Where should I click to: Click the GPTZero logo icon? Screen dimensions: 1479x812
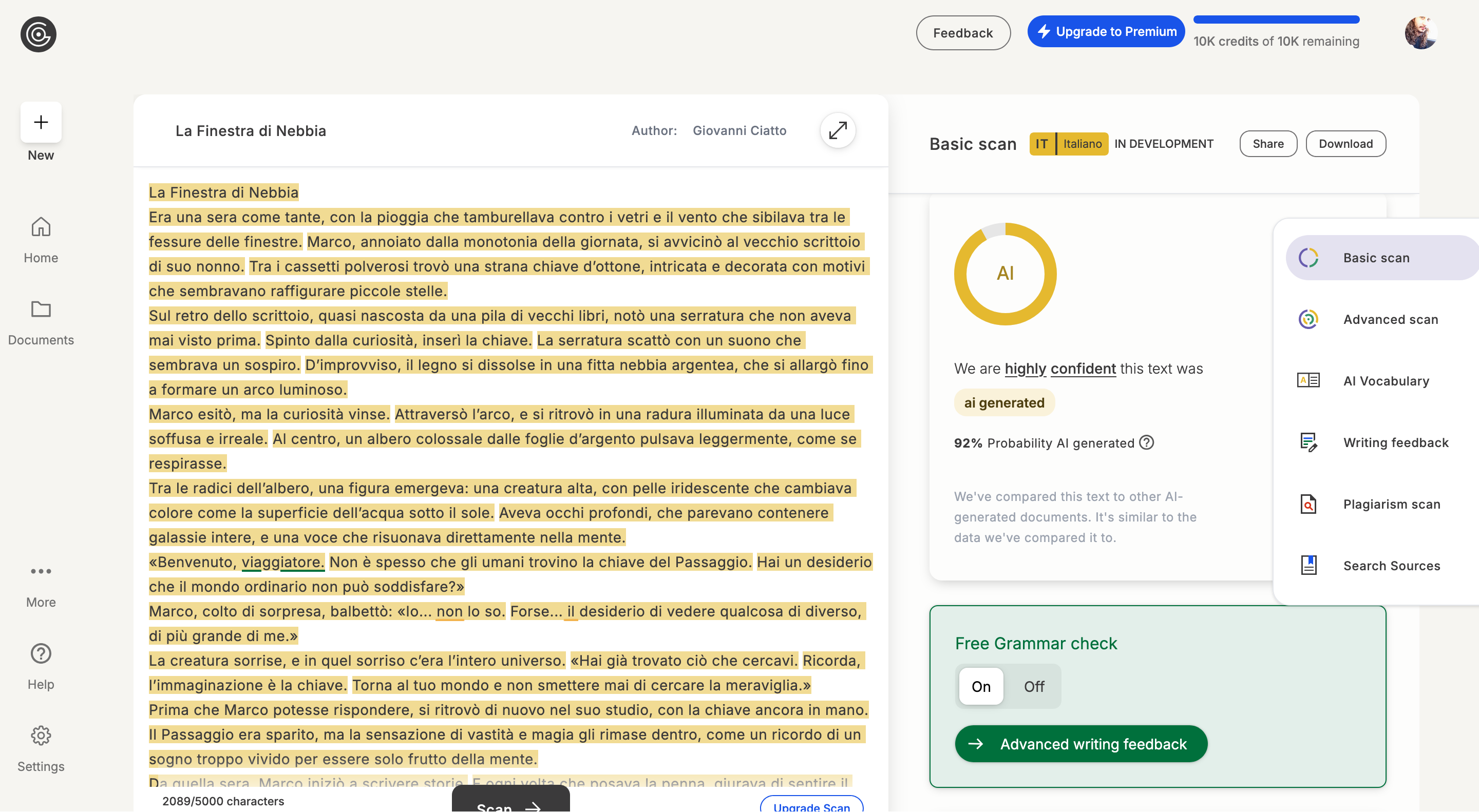click(39, 34)
